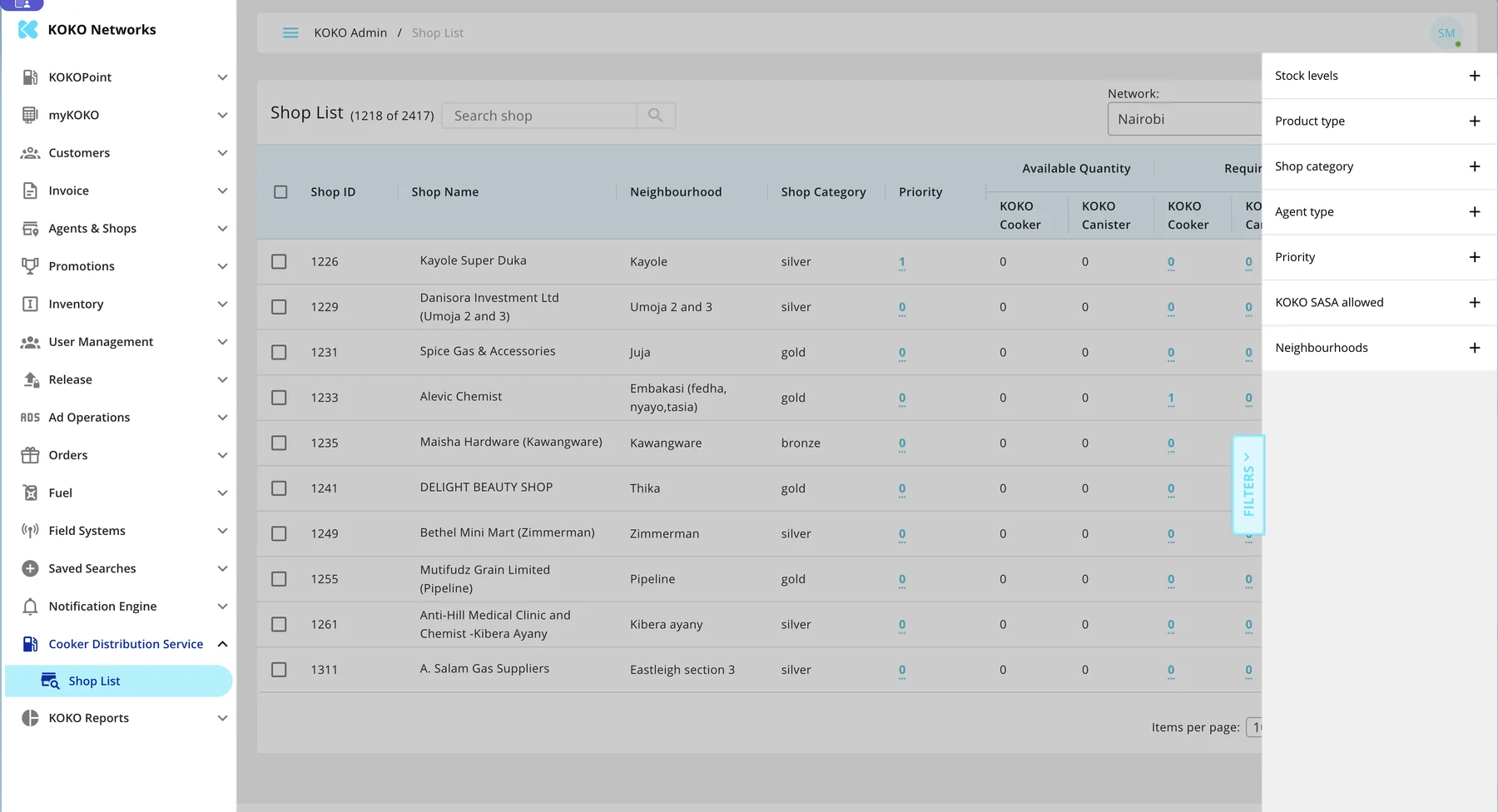The height and width of the screenshot is (812, 1498).
Task: Expand the Ad Operations menu
Action: click(125, 418)
